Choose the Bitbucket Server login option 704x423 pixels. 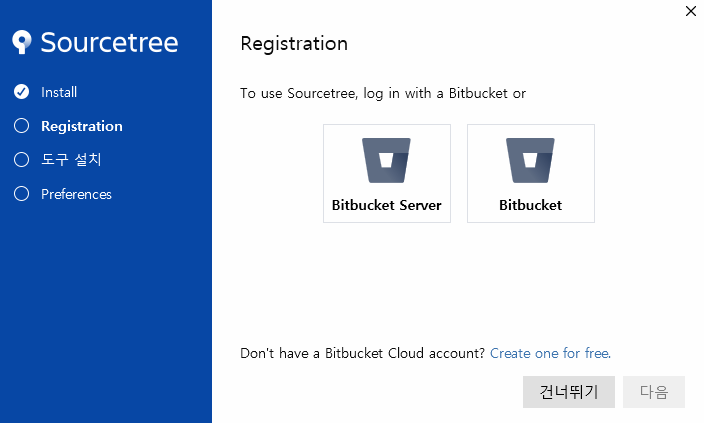(387, 173)
